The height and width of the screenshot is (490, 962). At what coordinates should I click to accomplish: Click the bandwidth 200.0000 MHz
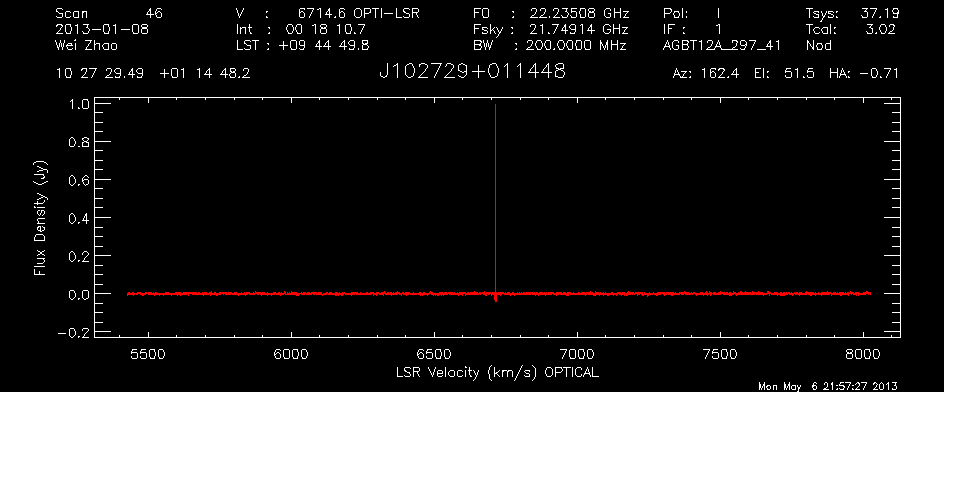tap(576, 45)
